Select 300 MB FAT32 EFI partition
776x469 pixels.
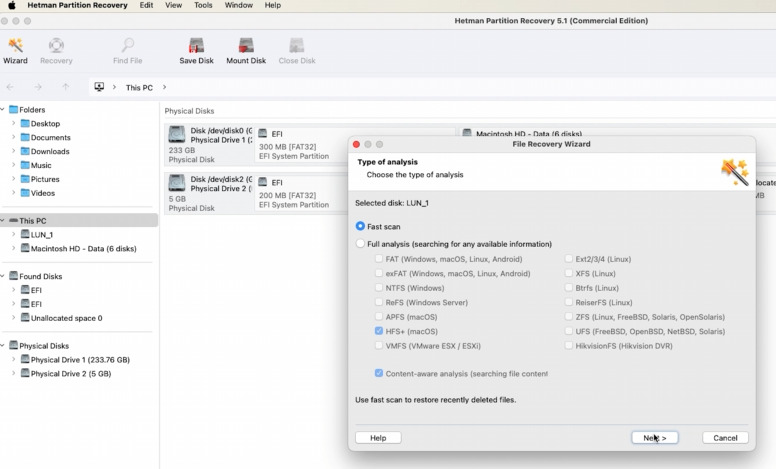click(300, 145)
